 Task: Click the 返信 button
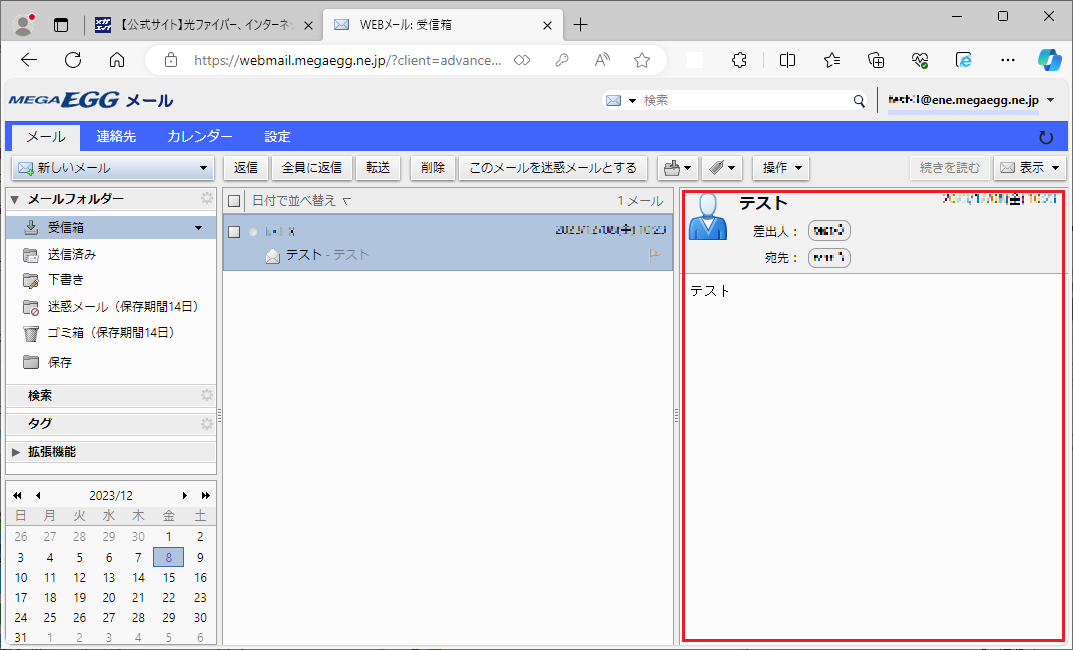[x=246, y=168]
